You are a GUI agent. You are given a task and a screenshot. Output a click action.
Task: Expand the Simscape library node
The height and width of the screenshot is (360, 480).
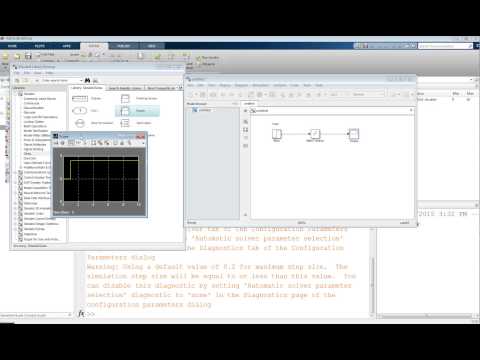pyautogui.click(x=16, y=203)
